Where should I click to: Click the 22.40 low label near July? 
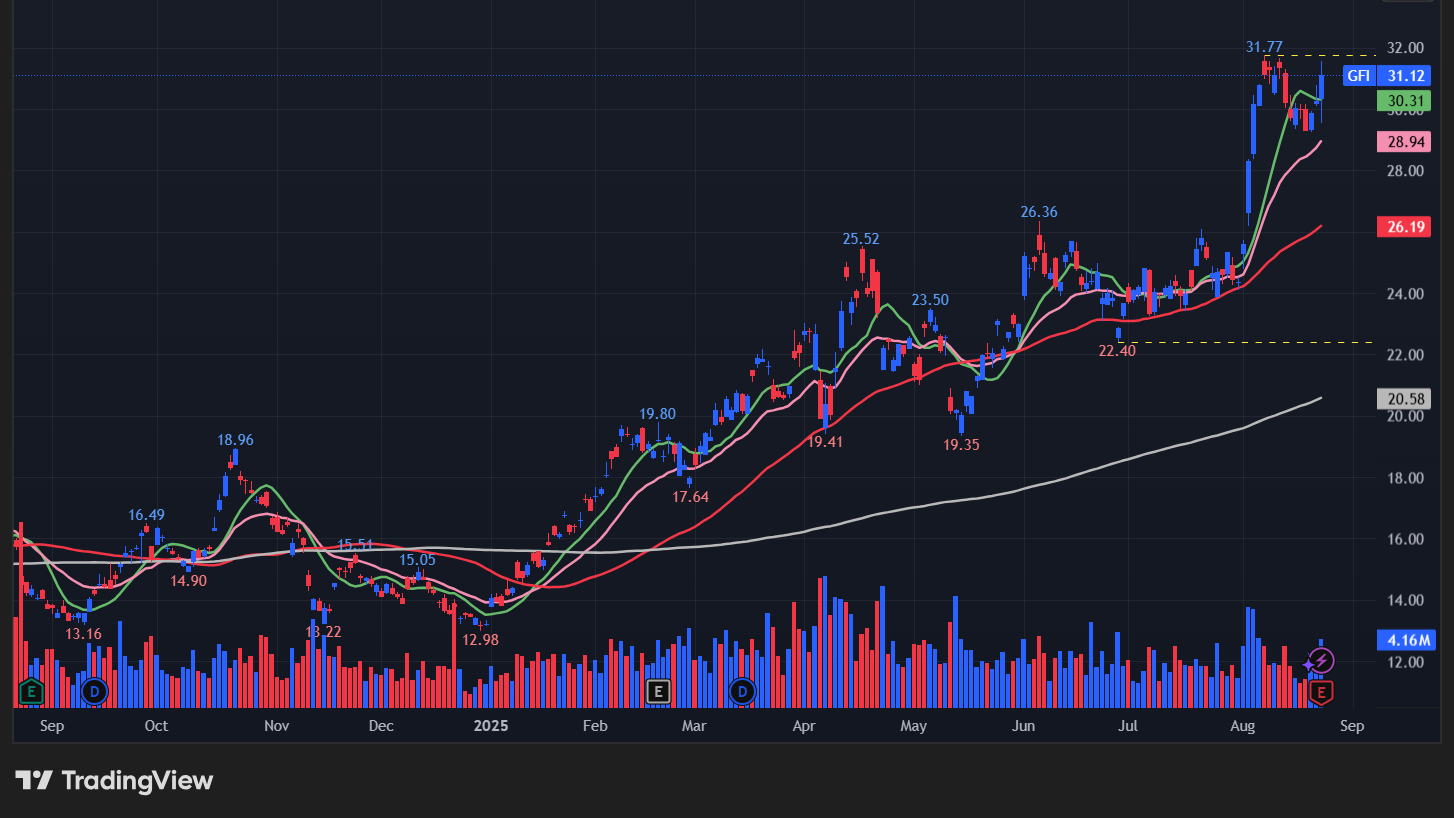point(1117,350)
